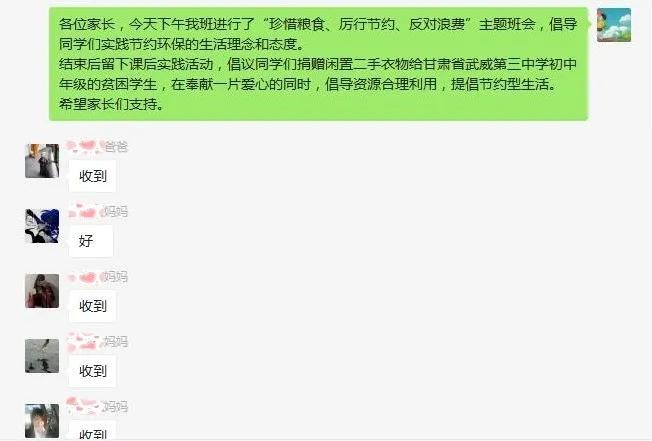Select the green class-meeting announcement bubble
The width and height of the screenshot is (652, 441).
click(x=319, y=64)
